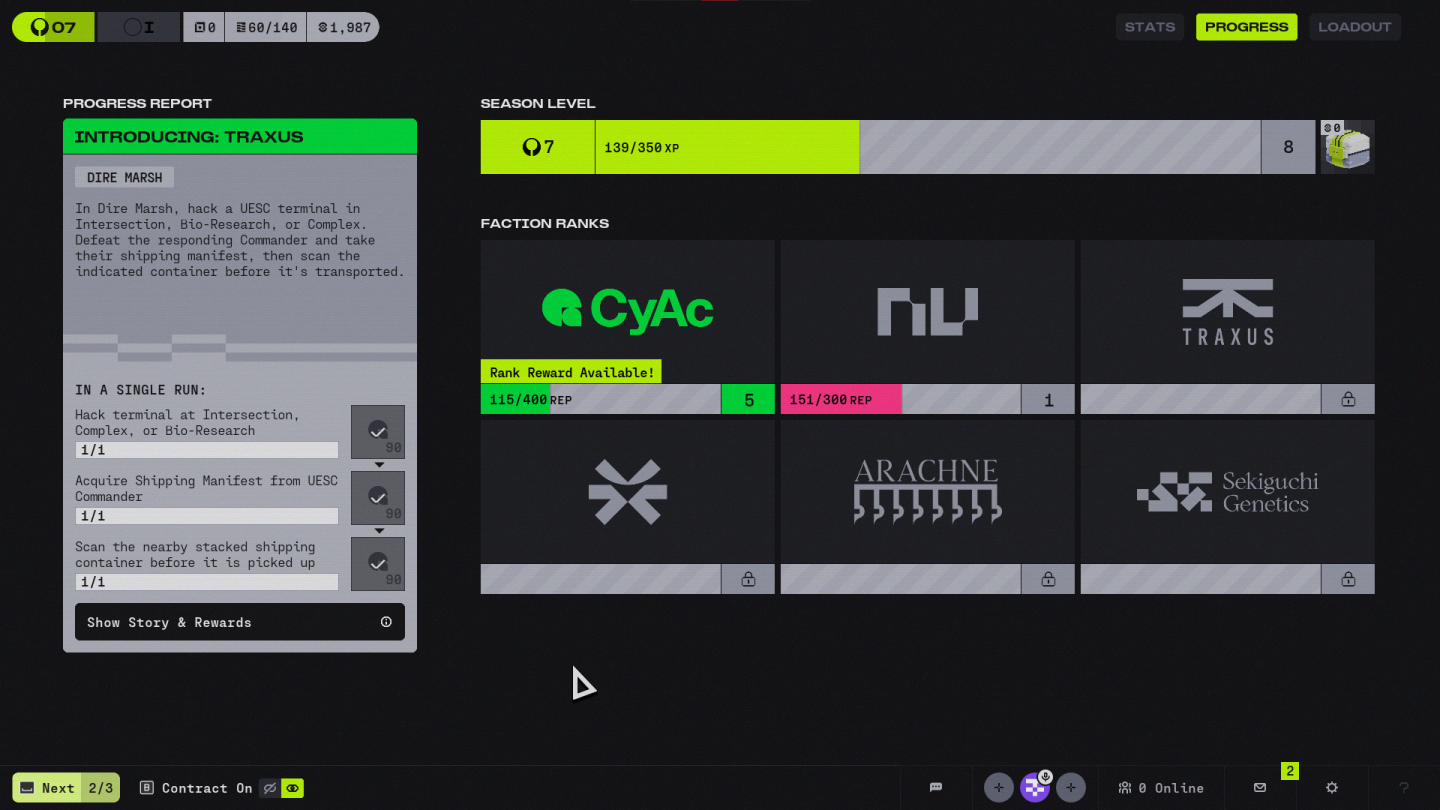Click the Hack terminal objective checkmark
Screen dimensions: 1440x810
378,431
